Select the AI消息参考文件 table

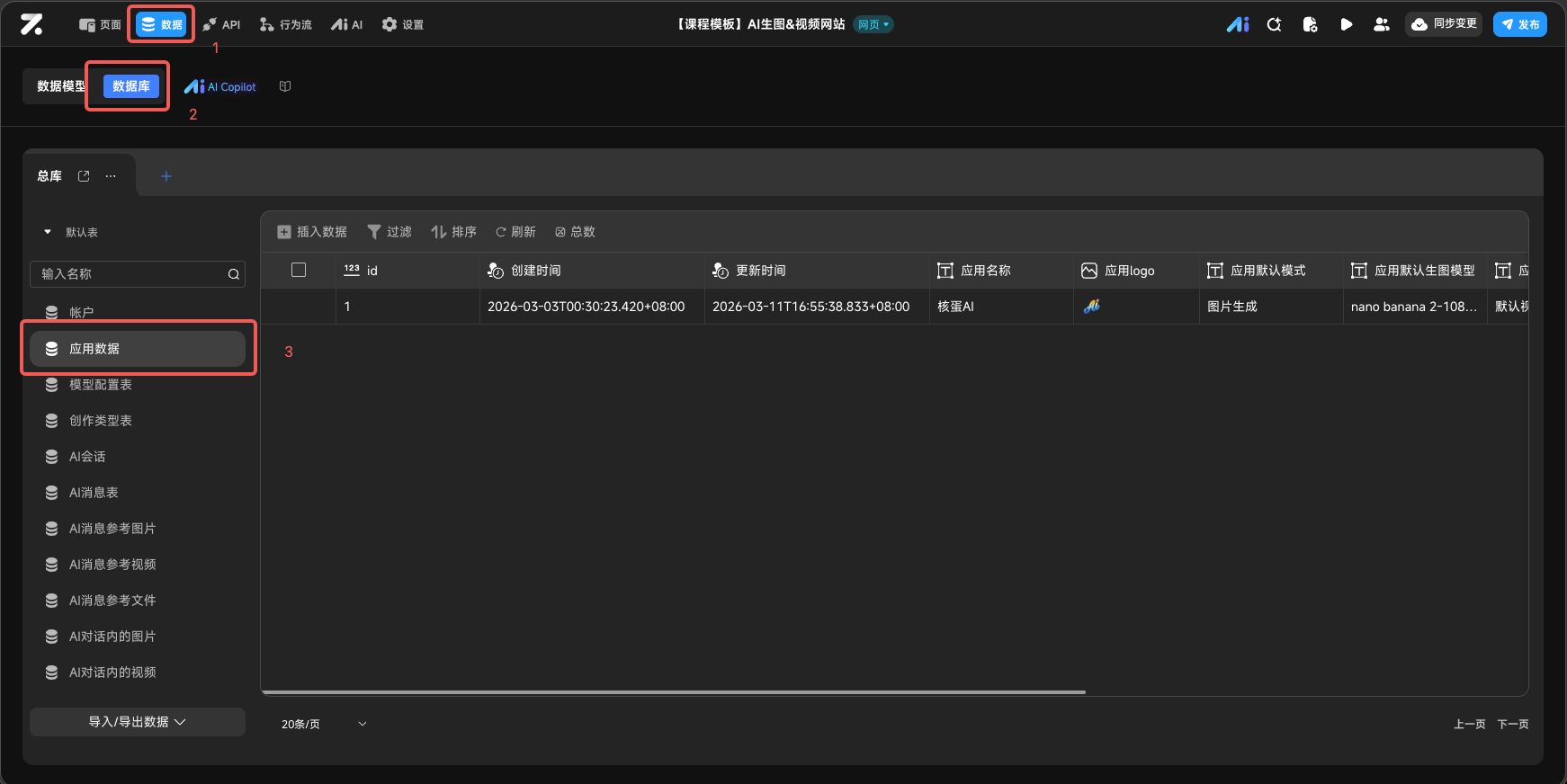click(138, 601)
